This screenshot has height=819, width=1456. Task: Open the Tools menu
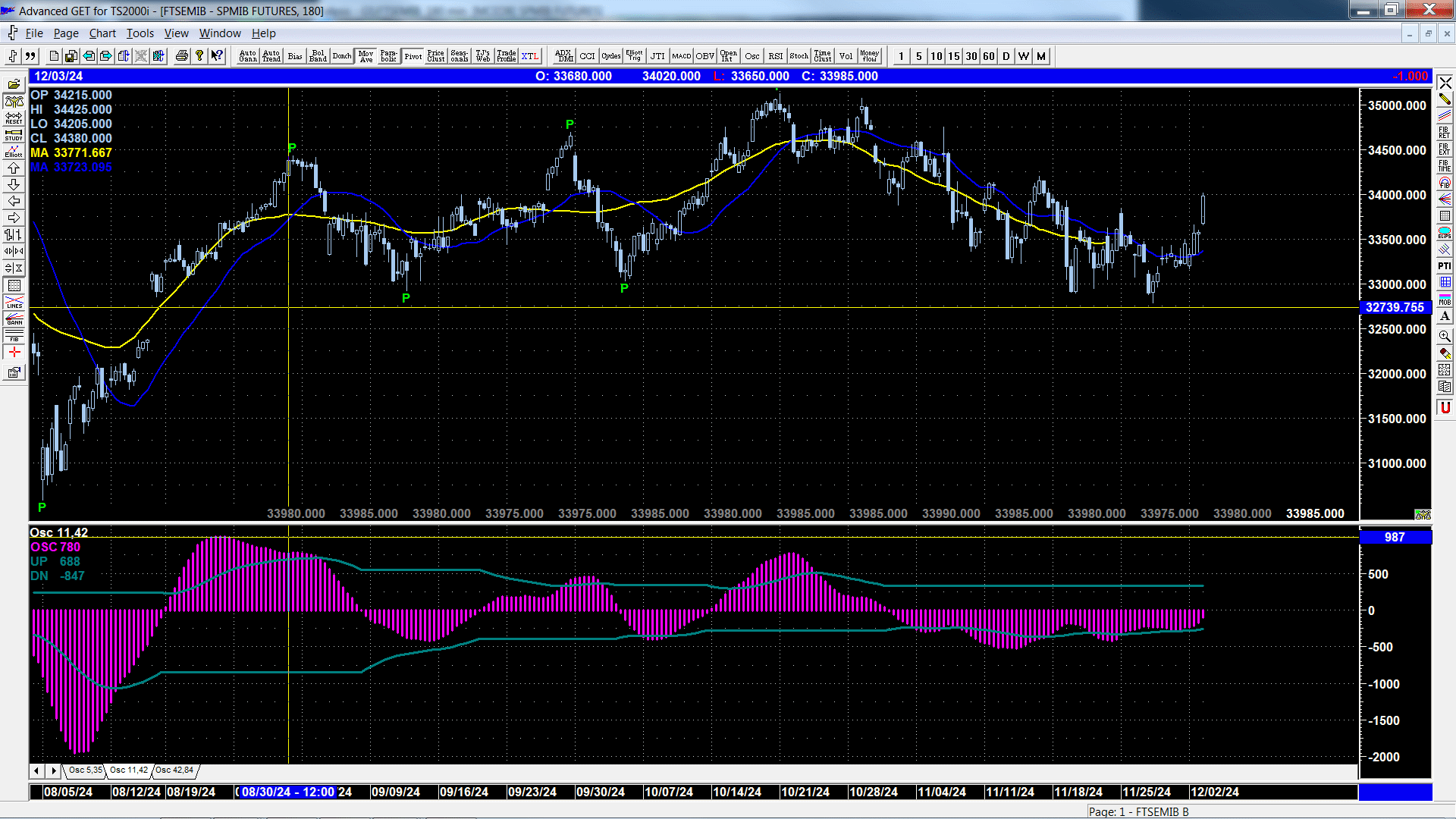coord(140,33)
